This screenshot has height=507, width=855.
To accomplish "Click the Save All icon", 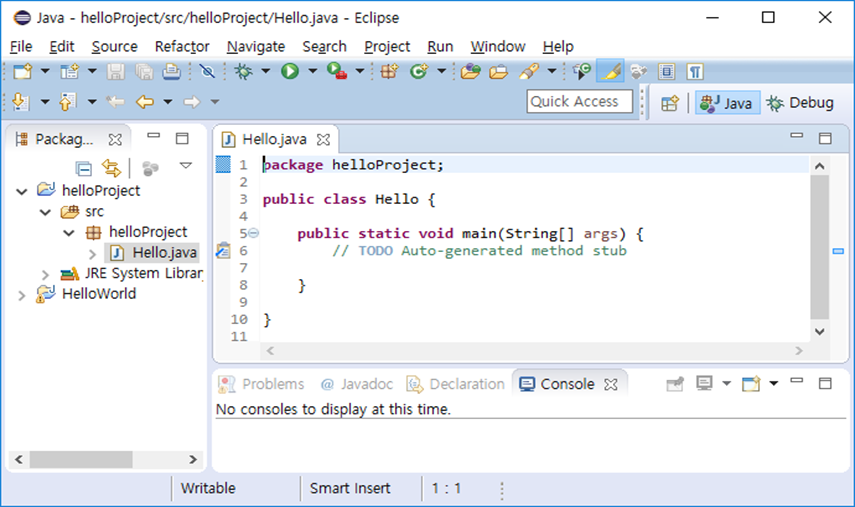I will (x=144, y=71).
